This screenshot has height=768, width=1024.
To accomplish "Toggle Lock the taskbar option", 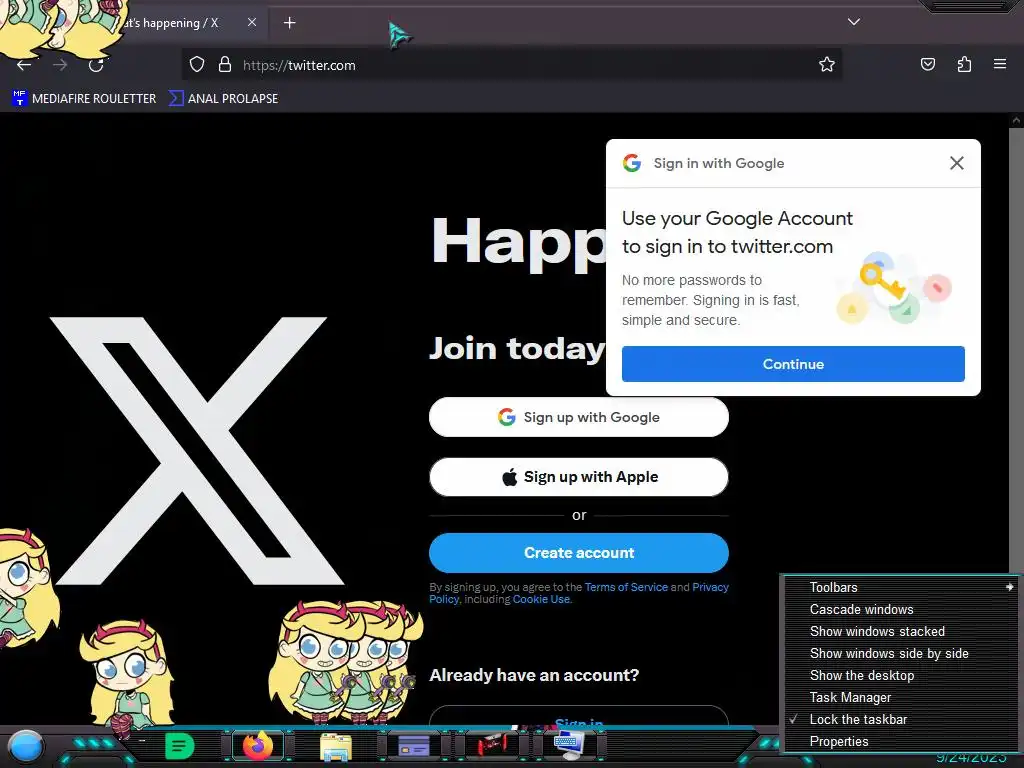I will pos(901,720).
